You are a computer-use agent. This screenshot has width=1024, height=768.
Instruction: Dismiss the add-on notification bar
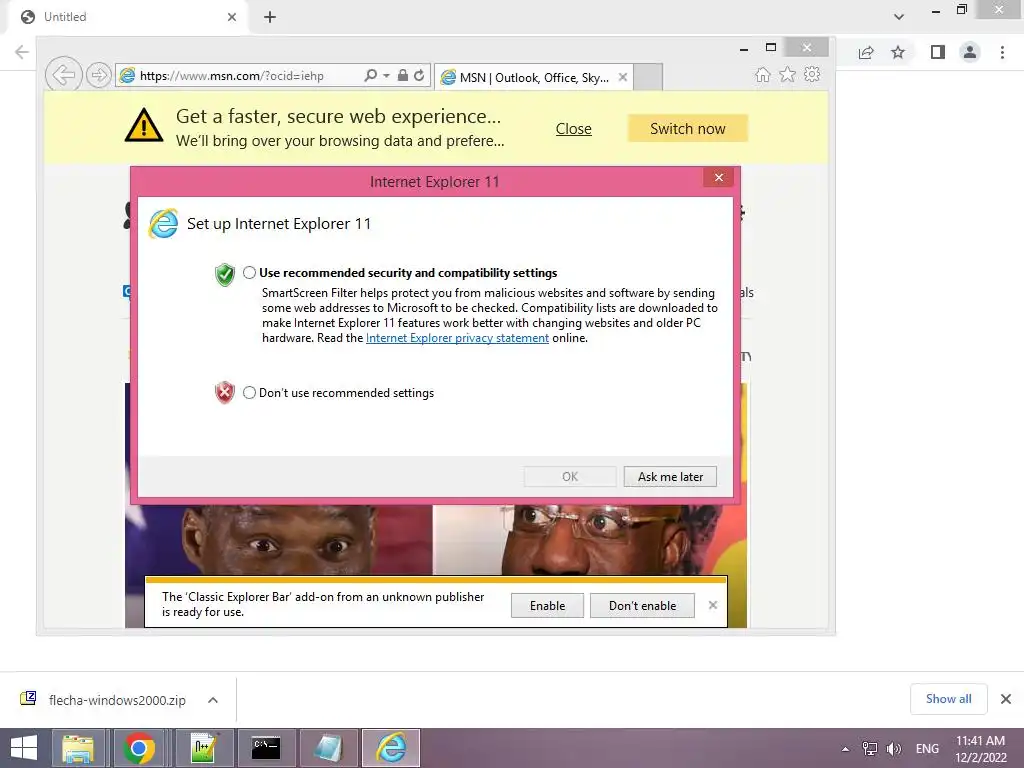[713, 605]
